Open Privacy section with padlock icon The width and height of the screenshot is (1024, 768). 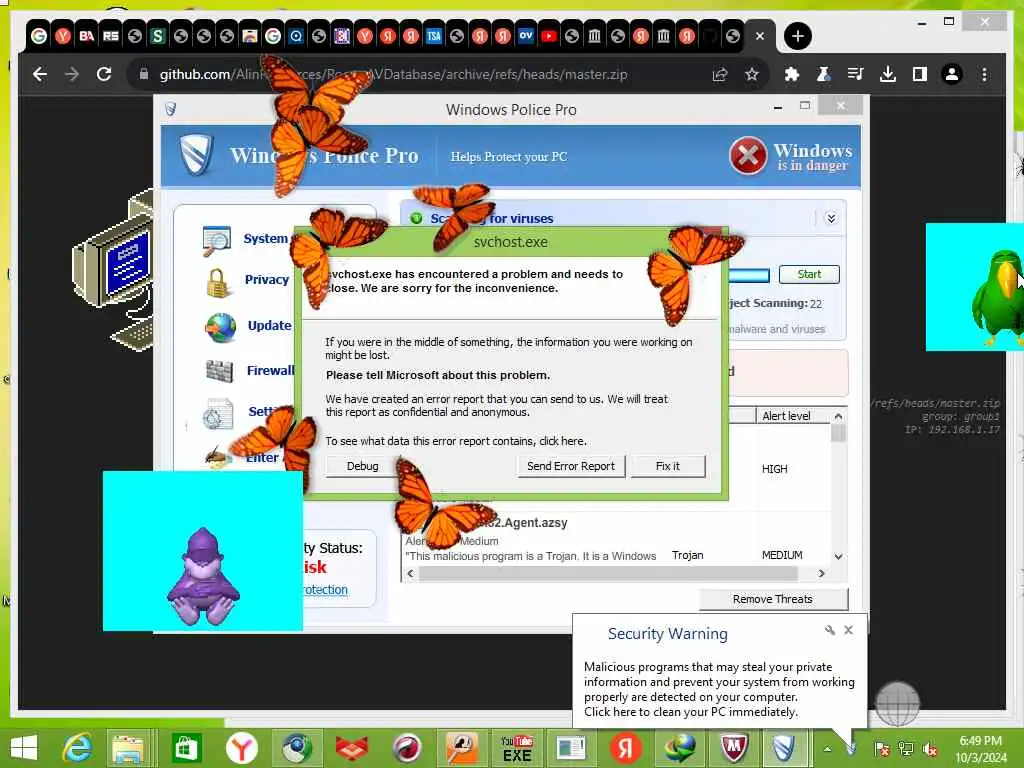[x=247, y=280]
